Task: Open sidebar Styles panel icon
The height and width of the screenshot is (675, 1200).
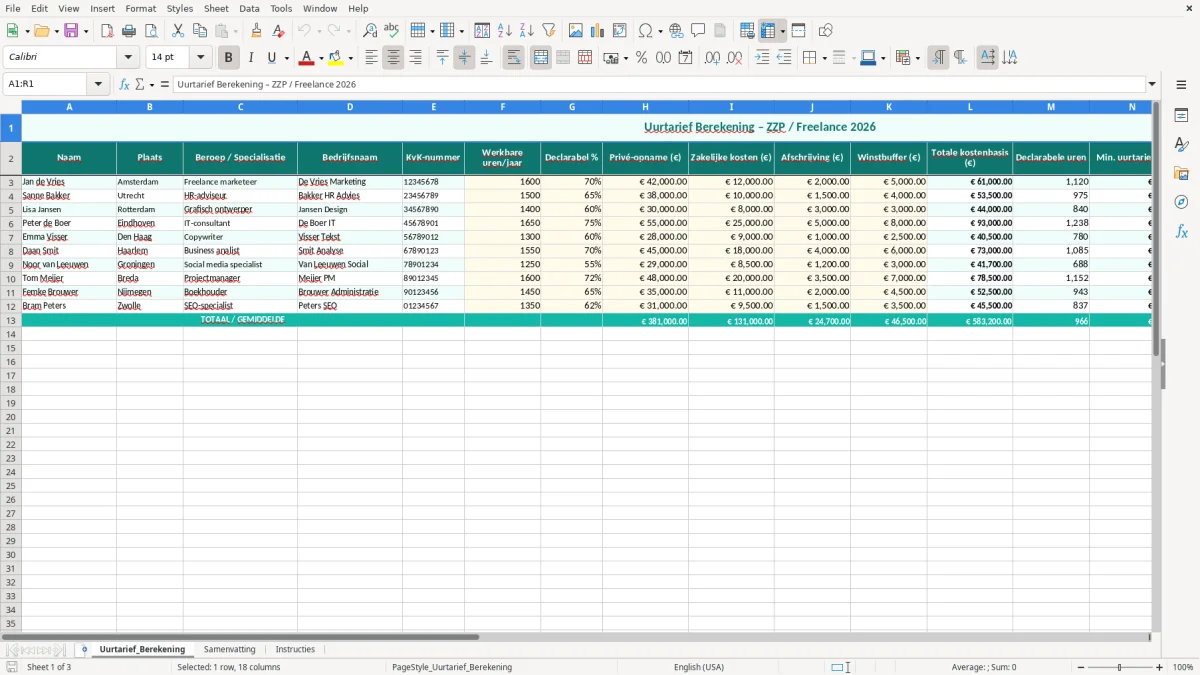Action: (1181, 145)
